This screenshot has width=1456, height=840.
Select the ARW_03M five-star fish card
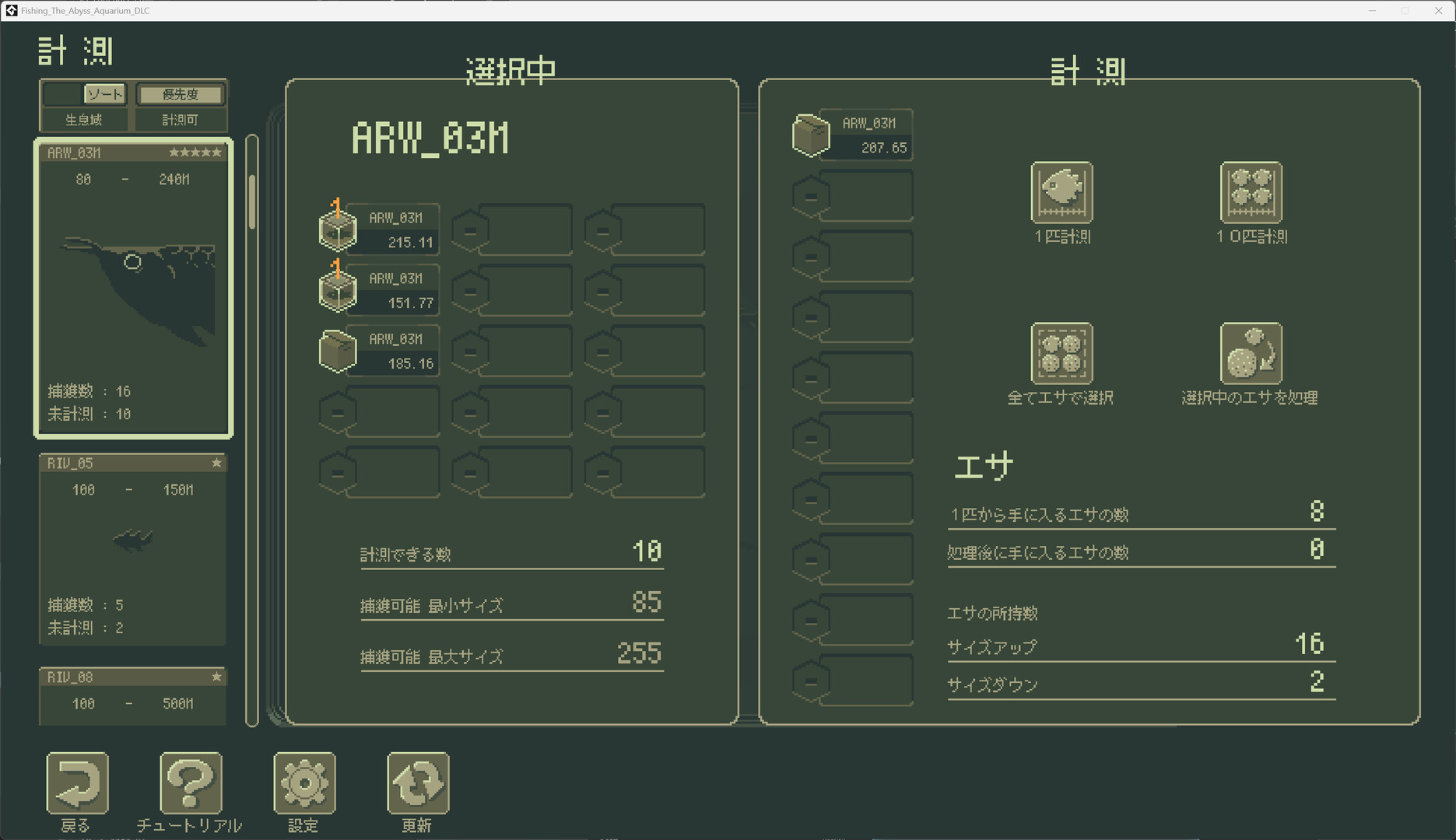[133, 288]
